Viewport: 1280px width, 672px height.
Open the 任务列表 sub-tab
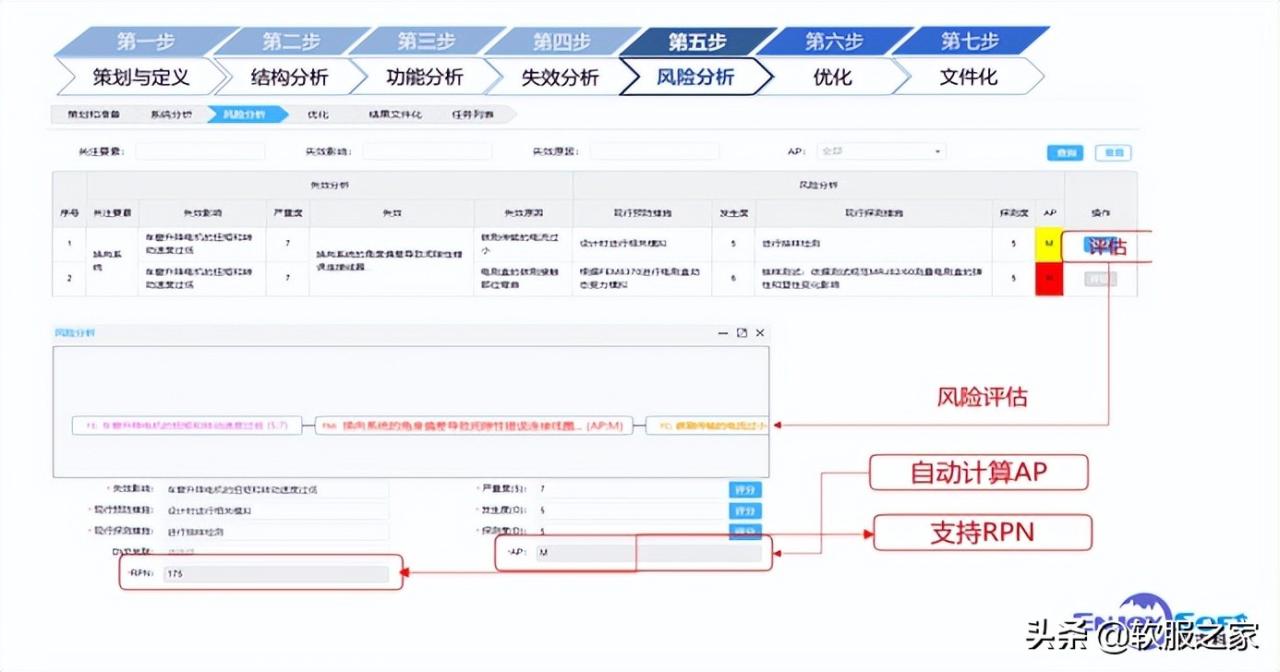(x=472, y=114)
